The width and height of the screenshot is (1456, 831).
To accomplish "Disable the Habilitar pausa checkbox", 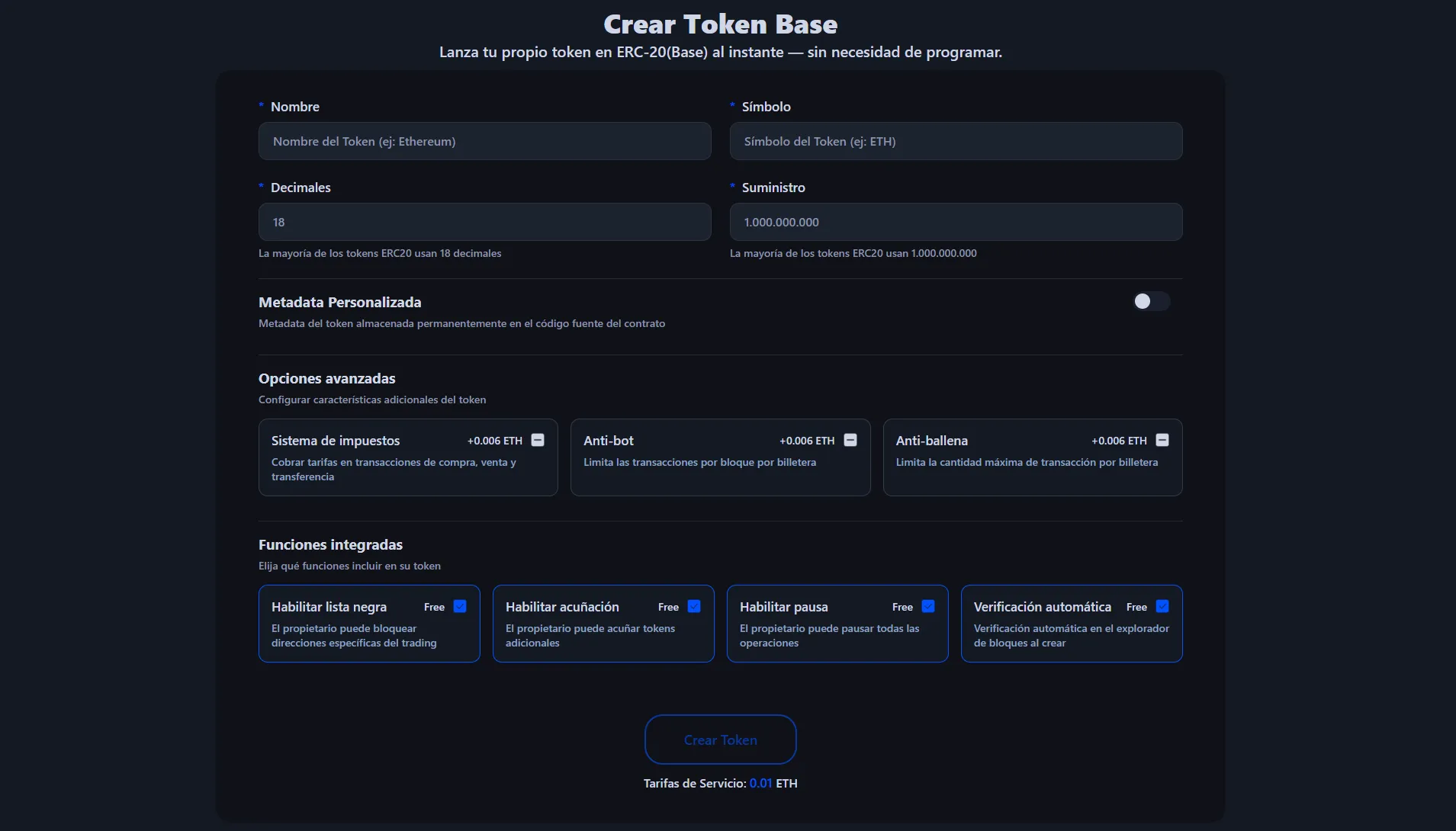I will pyautogui.click(x=928, y=606).
